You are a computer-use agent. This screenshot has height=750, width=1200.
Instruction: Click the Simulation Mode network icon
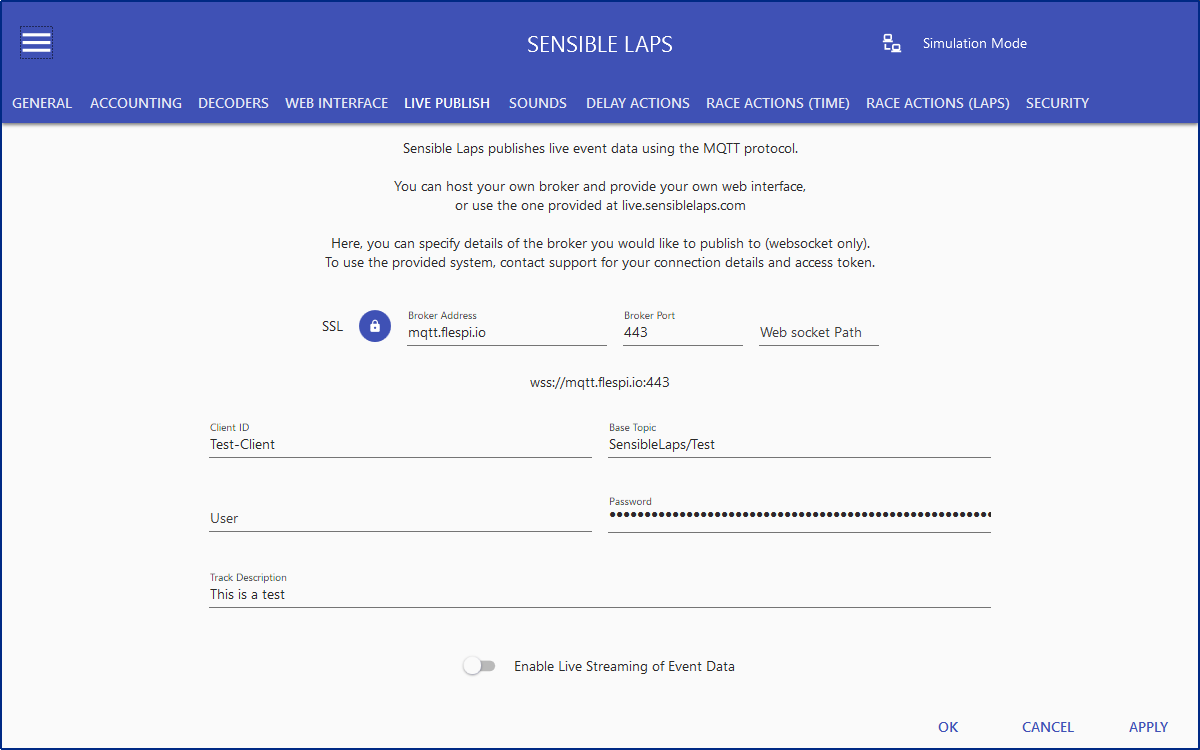coord(892,43)
